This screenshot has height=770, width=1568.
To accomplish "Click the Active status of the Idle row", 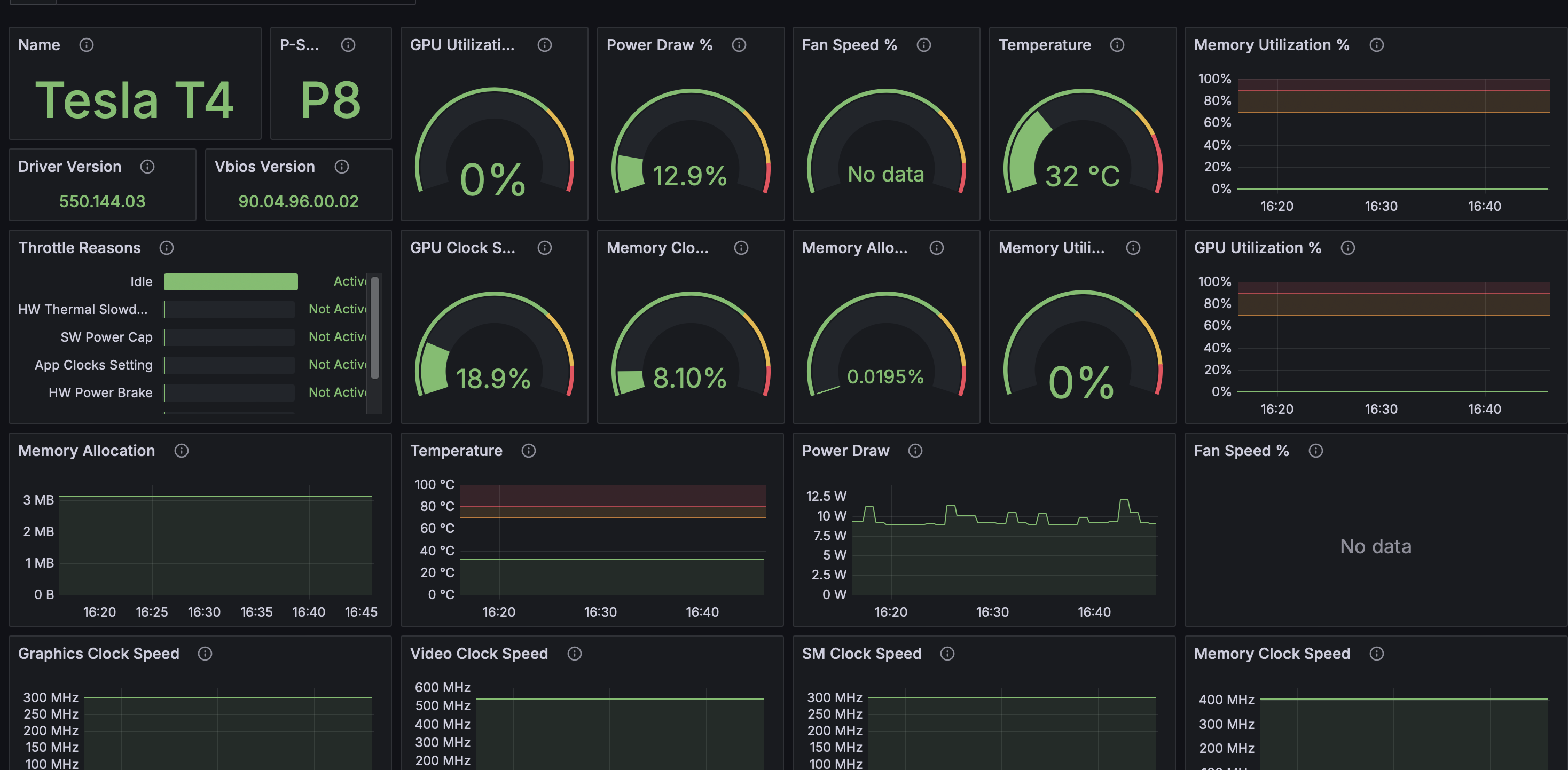I will 350,281.
